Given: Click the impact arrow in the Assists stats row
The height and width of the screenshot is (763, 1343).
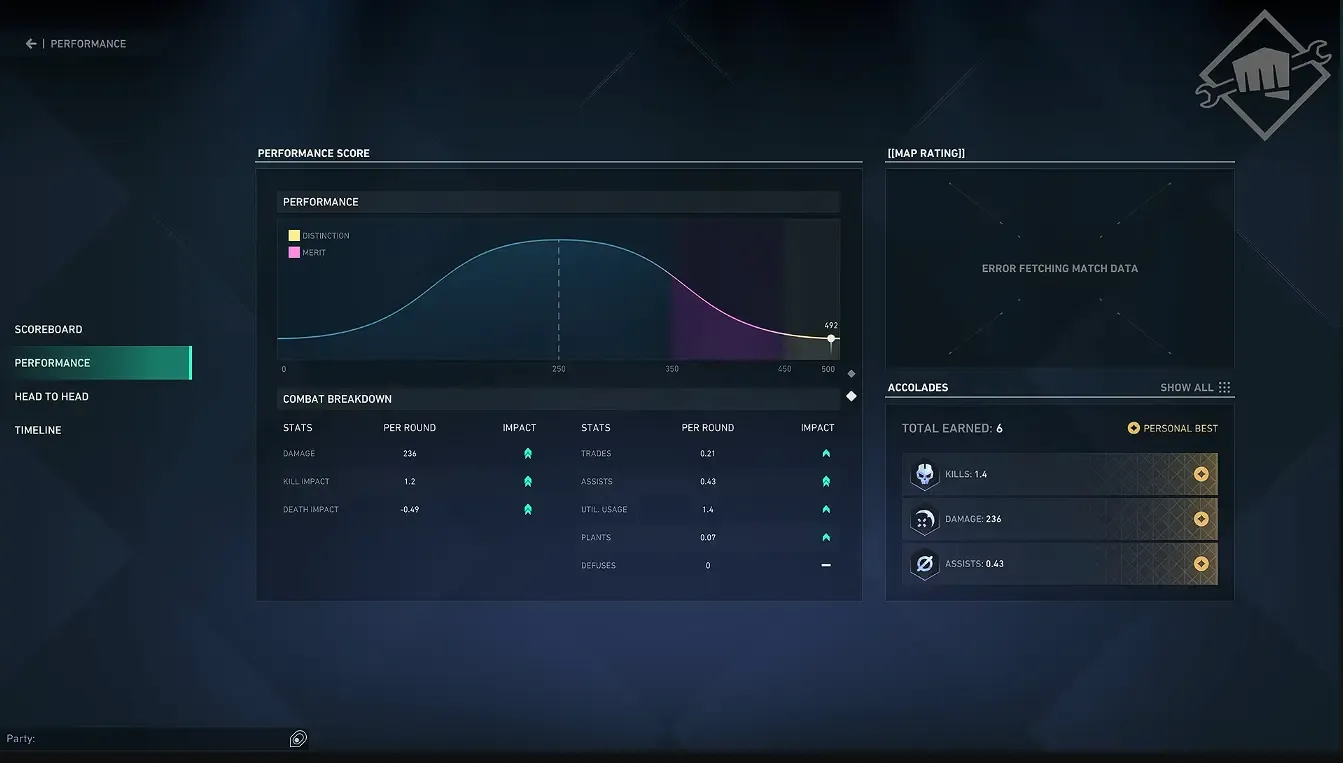Looking at the screenshot, I should point(826,482).
